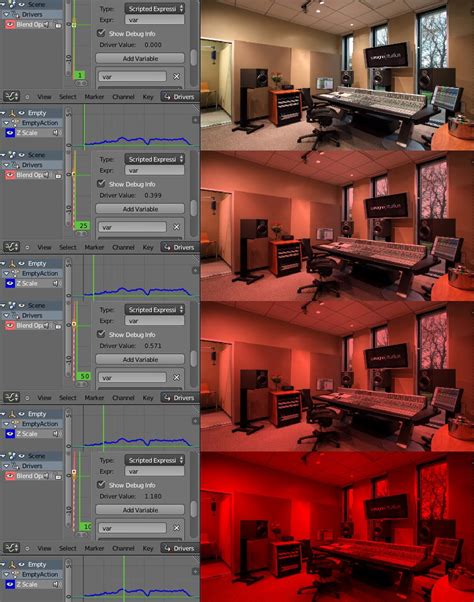Mute Z Scale speaker icon in frame 25 graph
474x602 pixels.
pos(56,283)
